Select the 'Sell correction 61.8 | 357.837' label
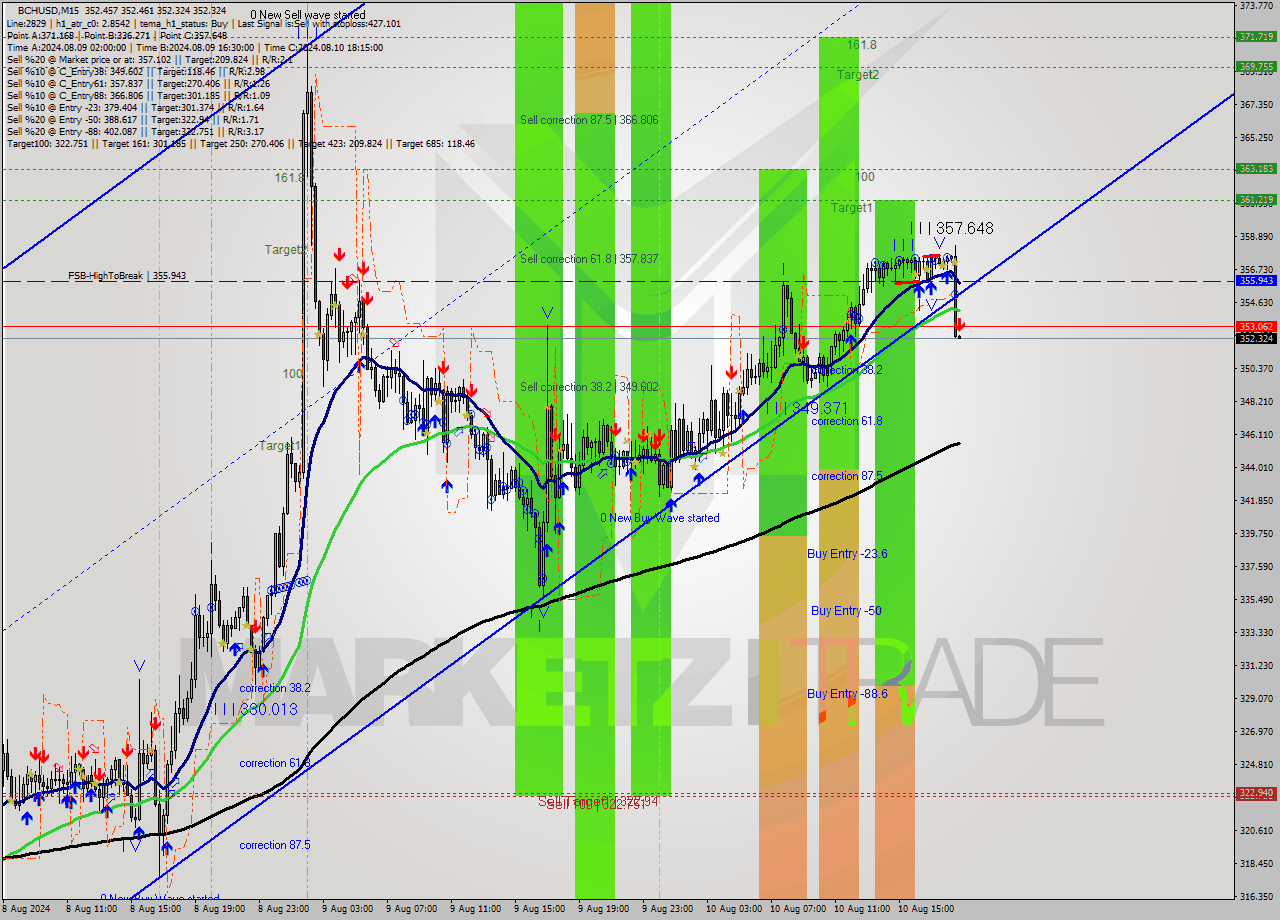This screenshot has width=1280, height=920. pyautogui.click(x=589, y=259)
